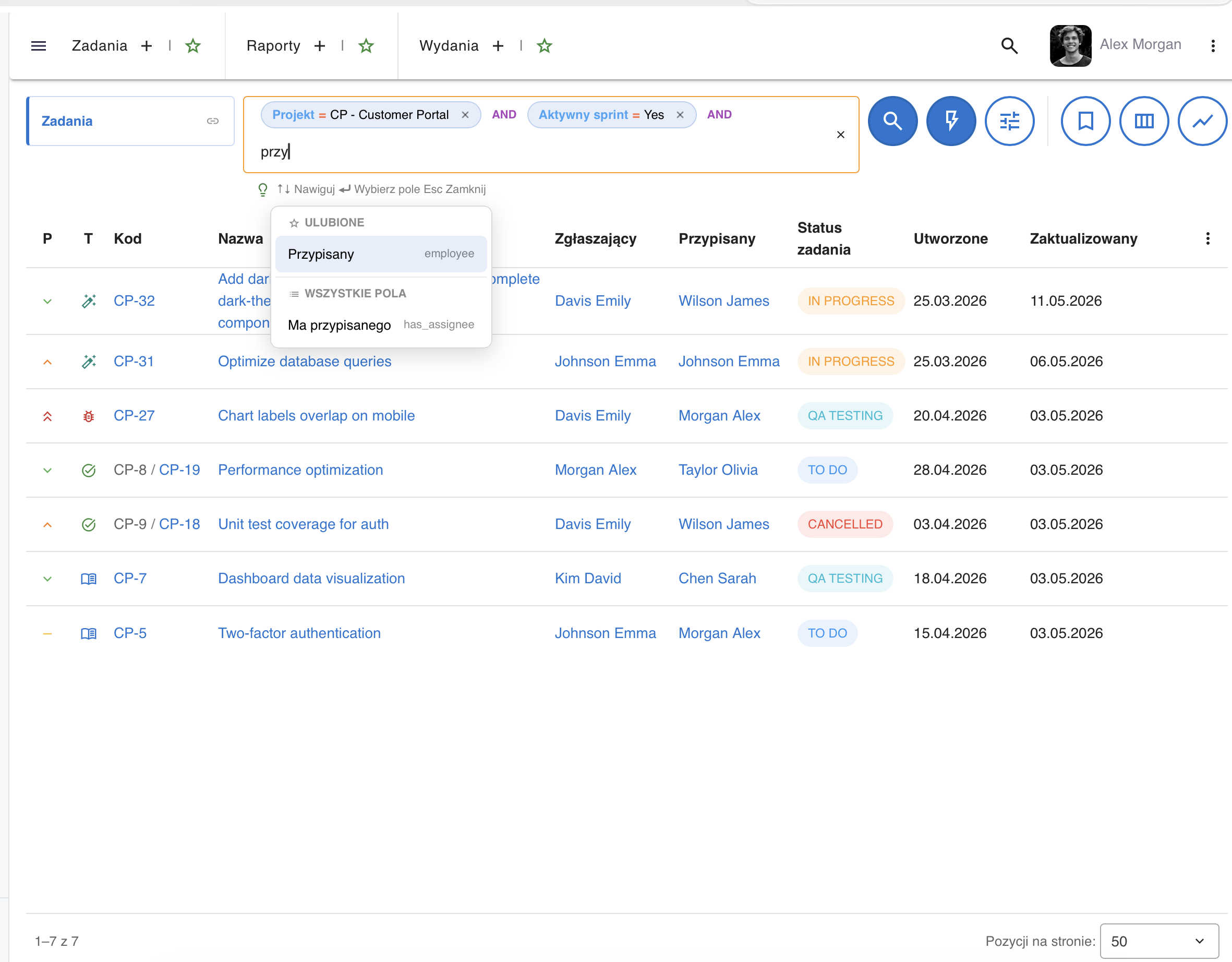Open the hamburger main menu

(39, 46)
